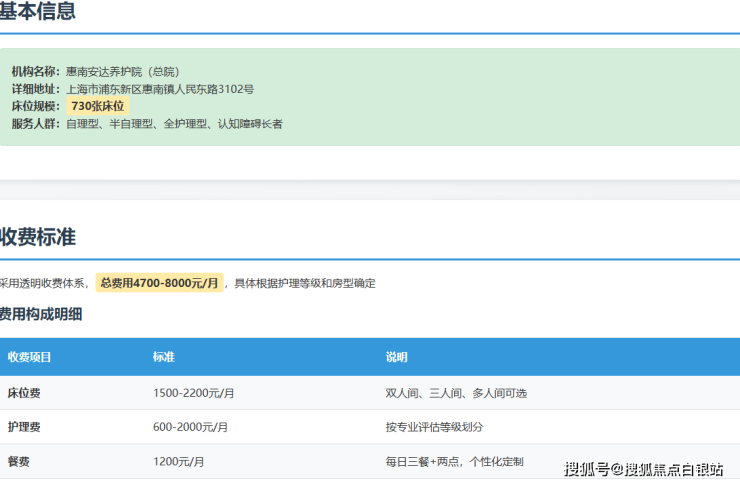Click the 收费项目 table column header
This screenshot has height=485, width=740.
(30, 357)
